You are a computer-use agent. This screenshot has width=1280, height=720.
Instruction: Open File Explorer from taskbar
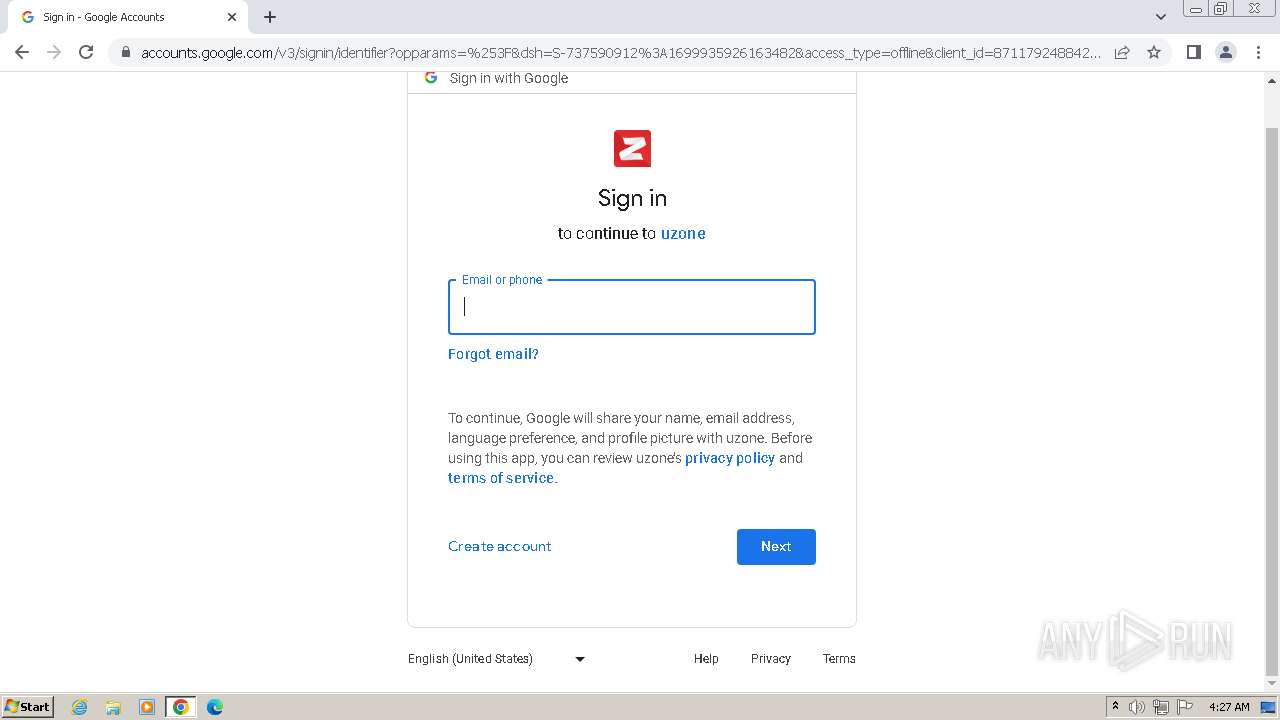coord(113,707)
